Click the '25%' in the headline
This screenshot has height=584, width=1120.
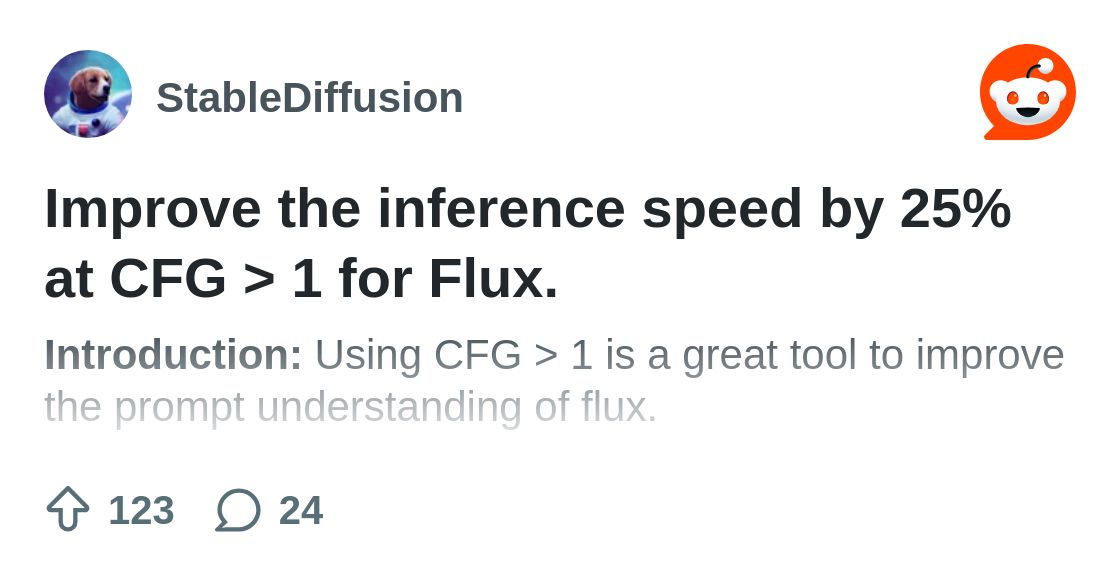click(956, 209)
